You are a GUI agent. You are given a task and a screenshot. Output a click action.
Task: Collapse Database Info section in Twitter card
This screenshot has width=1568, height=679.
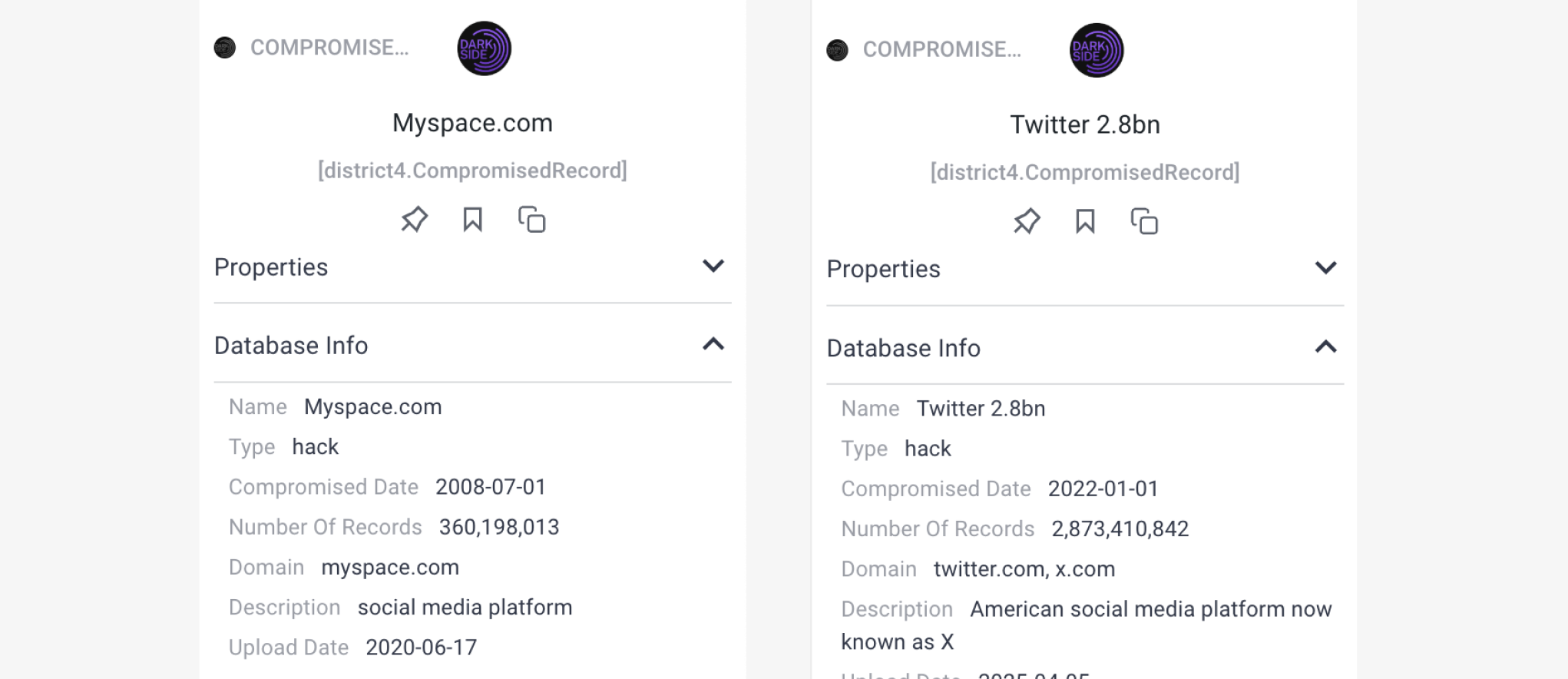[1326, 346]
